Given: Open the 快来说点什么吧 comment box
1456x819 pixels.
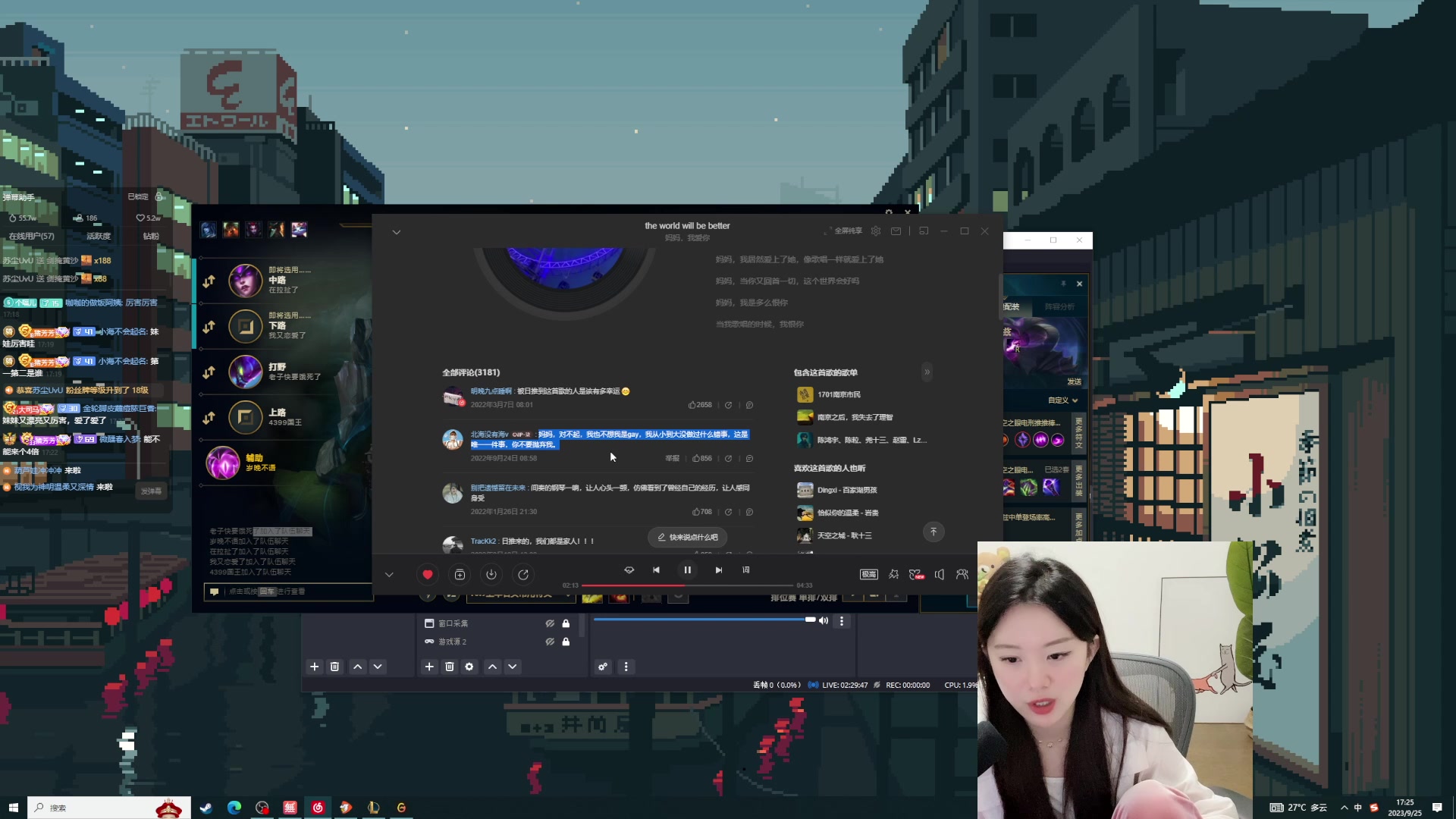Looking at the screenshot, I should tap(688, 537).
